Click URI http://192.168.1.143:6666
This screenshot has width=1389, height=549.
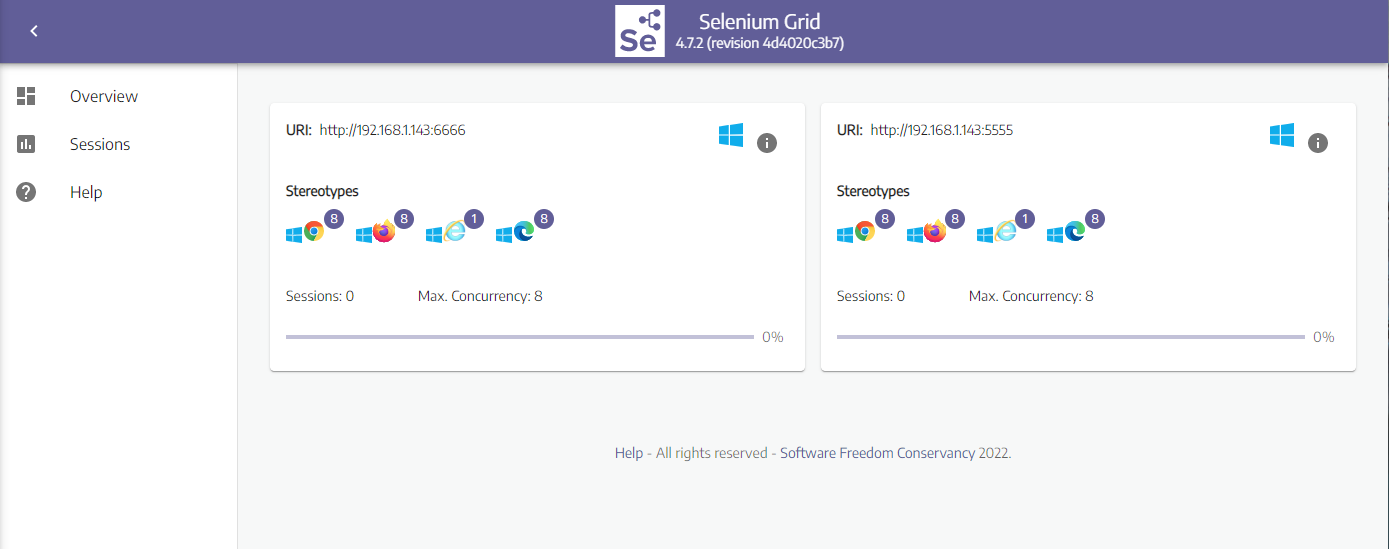(376, 130)
